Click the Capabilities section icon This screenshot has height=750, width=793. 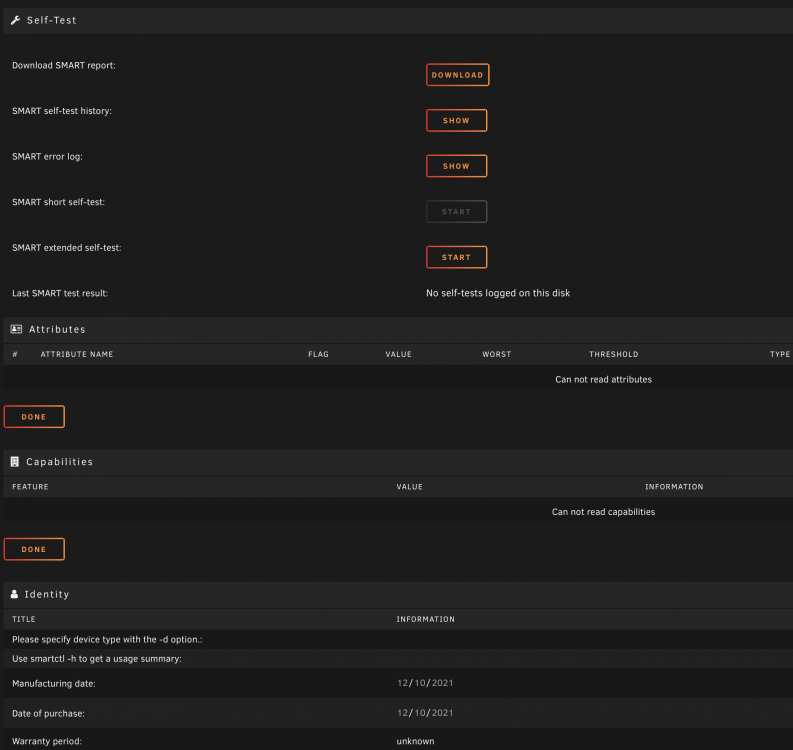pyautogui.click(x=15, y=462)
